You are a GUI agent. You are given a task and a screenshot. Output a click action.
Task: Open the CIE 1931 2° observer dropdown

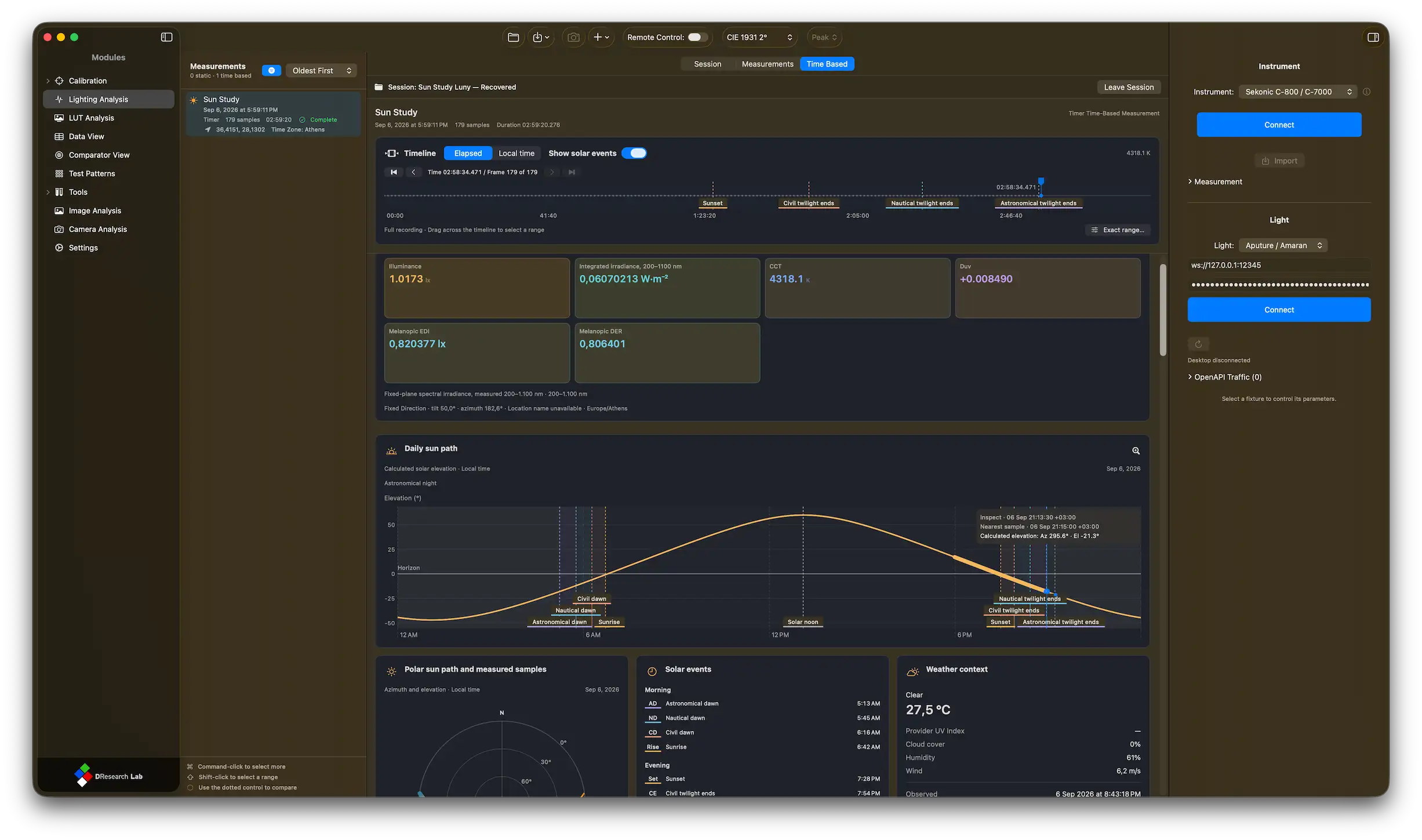click(759, 37)
